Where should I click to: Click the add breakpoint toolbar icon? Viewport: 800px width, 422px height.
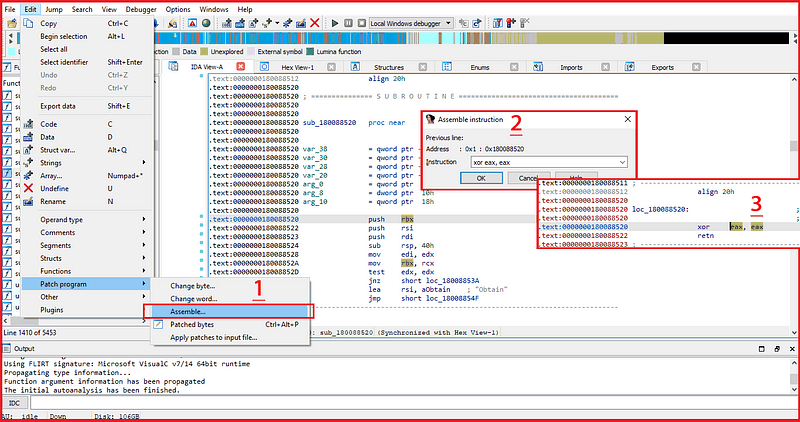pyautogui.click(x=510, y=23)
